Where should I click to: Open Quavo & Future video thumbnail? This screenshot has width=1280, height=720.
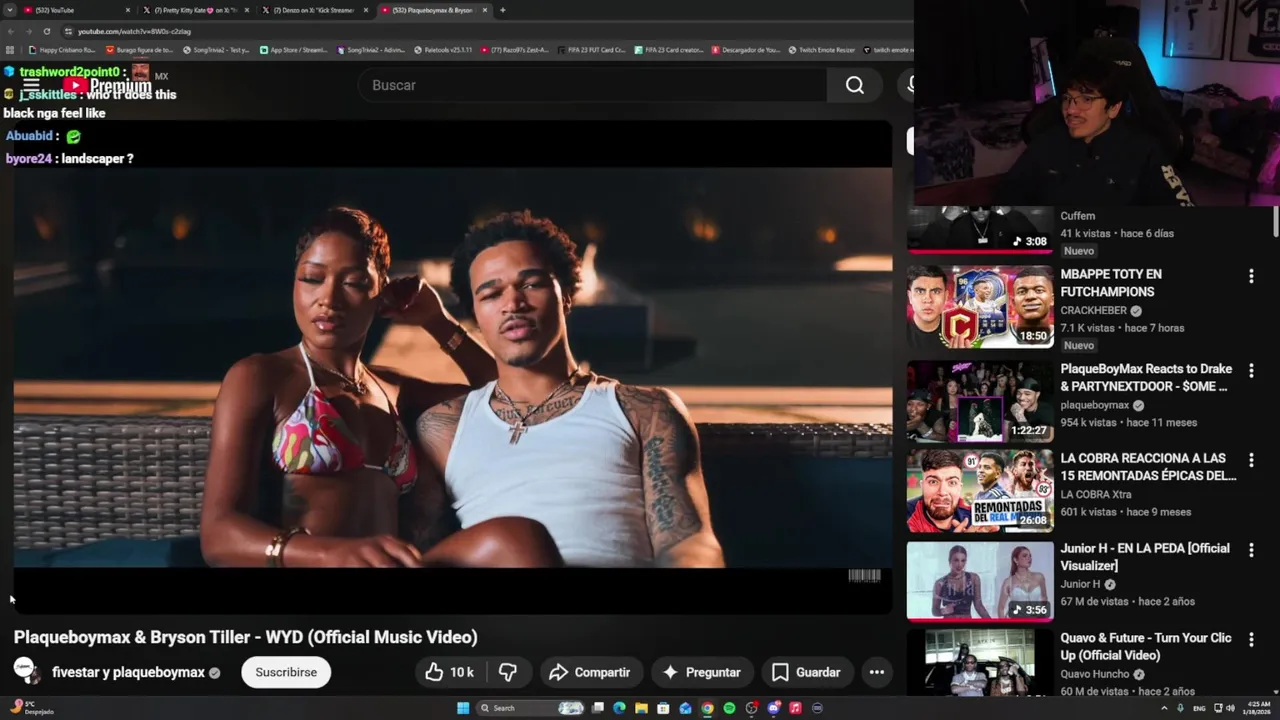(x=980, y=662)
